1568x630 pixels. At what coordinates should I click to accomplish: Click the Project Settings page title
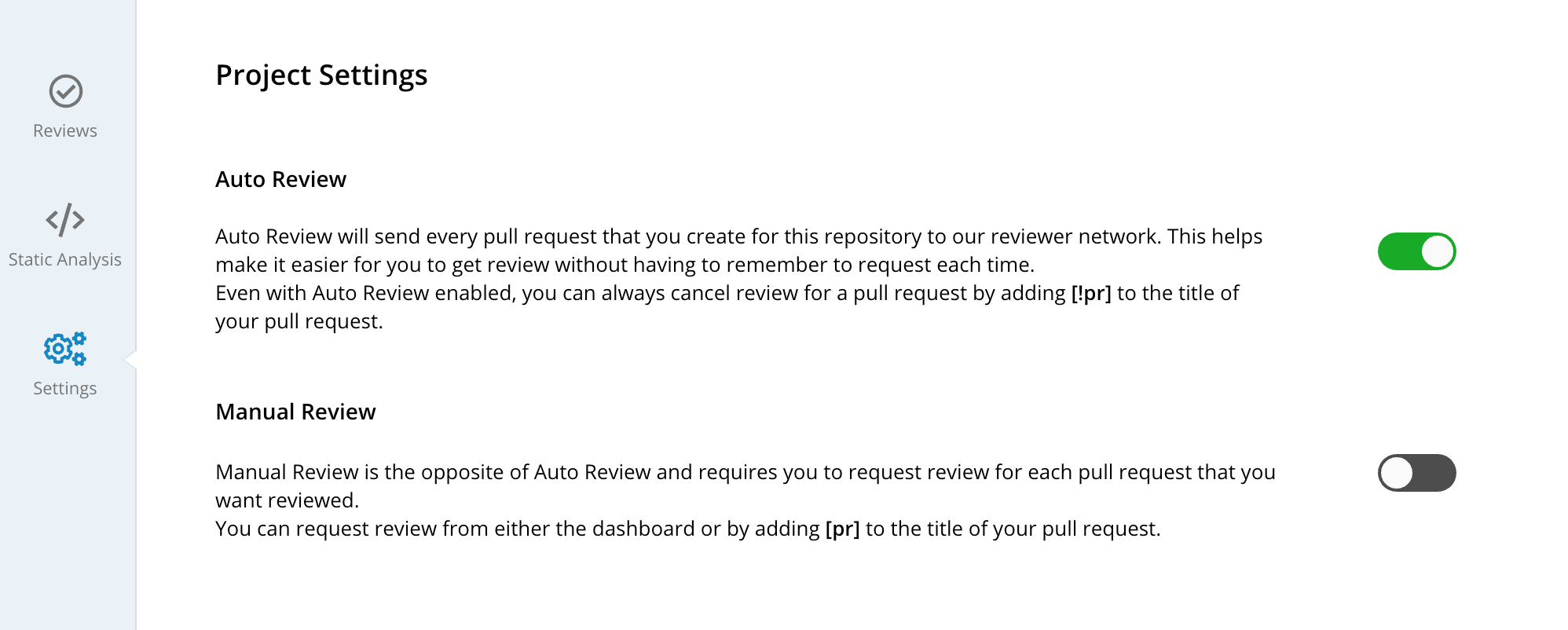[x=321, y=75]
